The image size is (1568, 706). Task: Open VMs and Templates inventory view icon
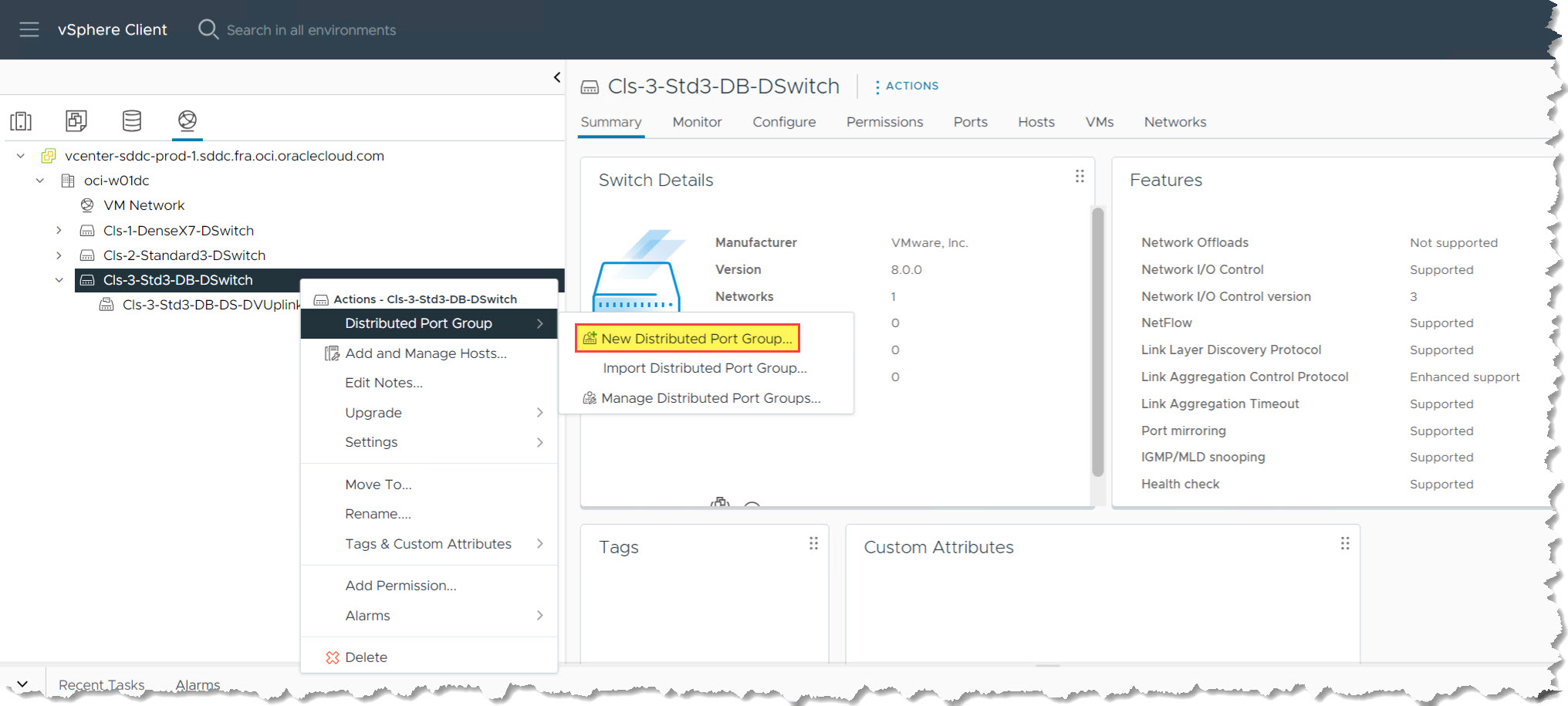(x=76, y=120)
